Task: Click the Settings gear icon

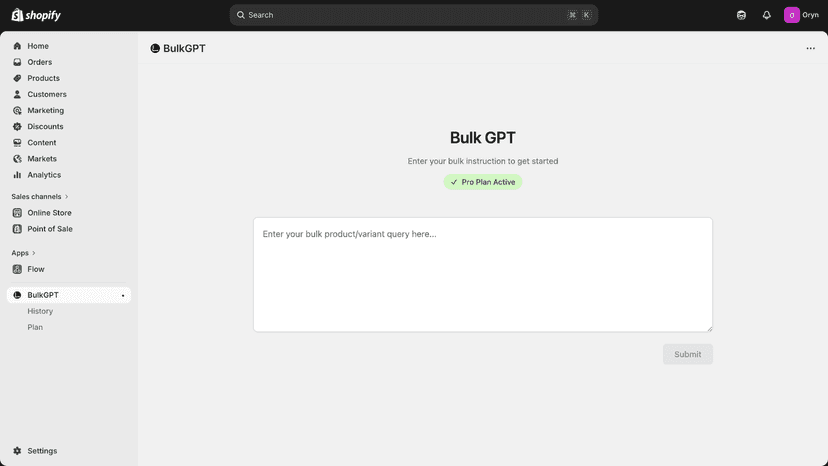Action: pyautogui.click(x=17, y=451)
